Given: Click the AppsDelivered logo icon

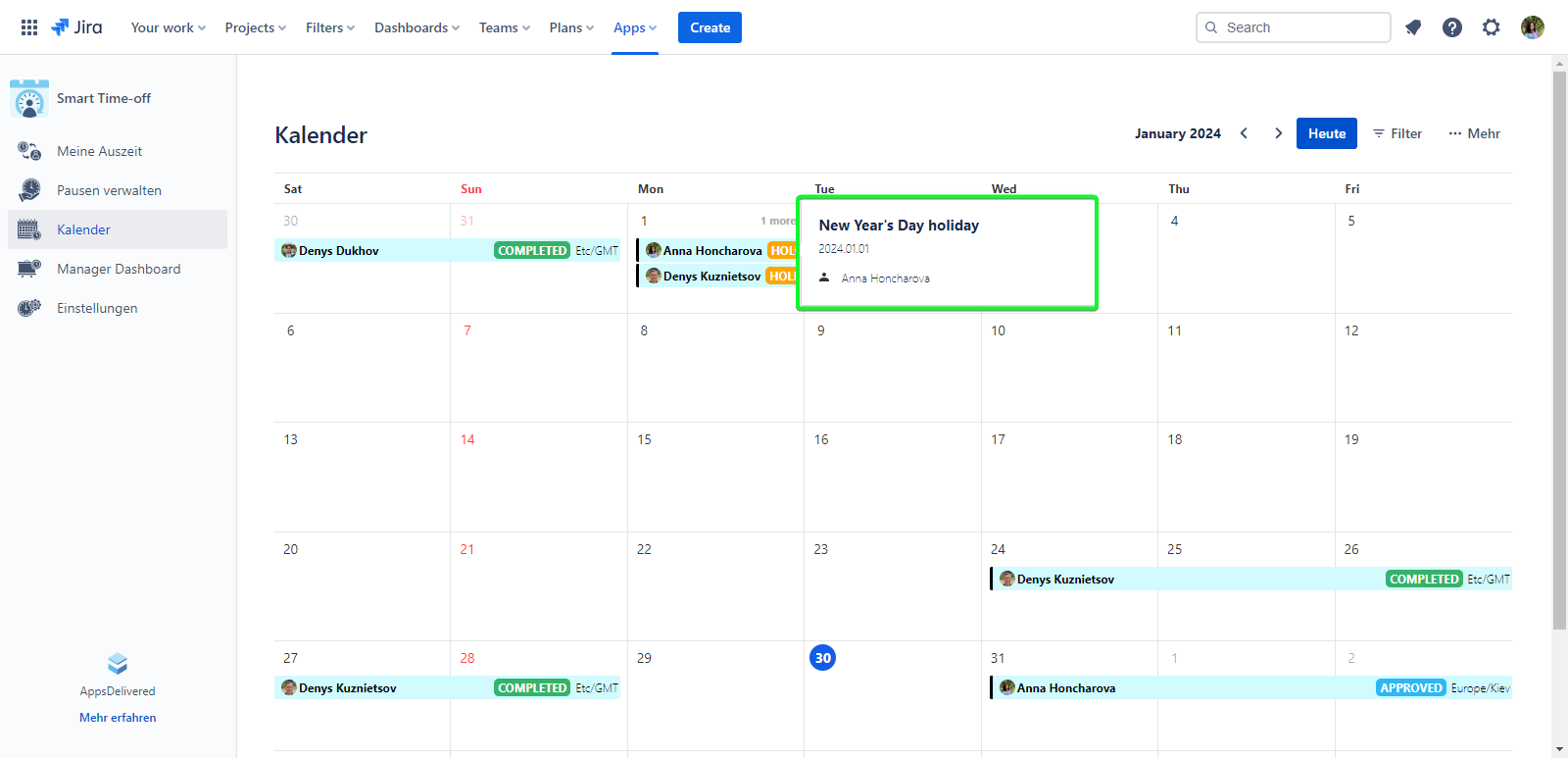Looking at the screenshot, I should click(118, 664).
